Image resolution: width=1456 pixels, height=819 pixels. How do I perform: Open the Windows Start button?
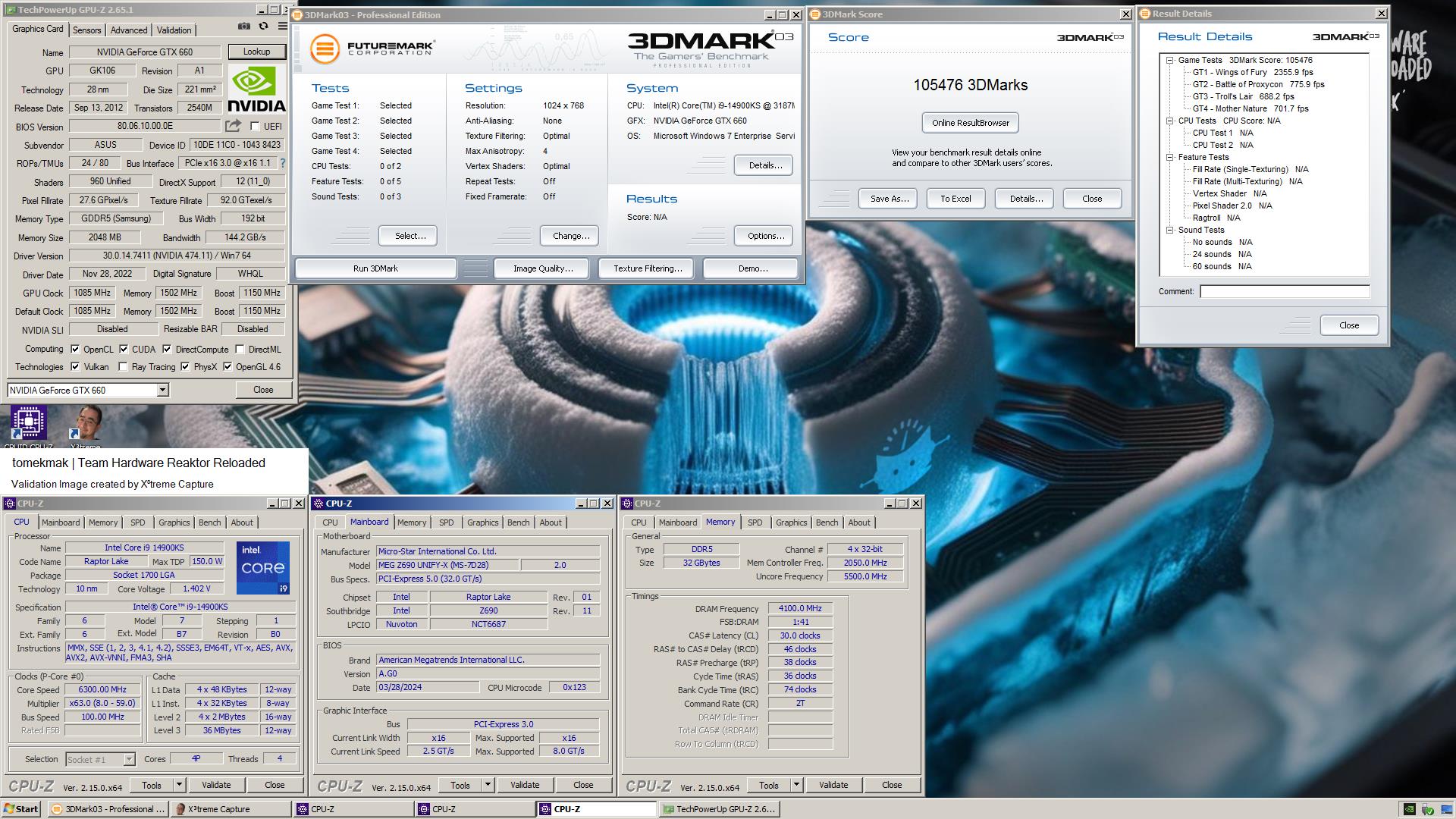(x=21, y=809)
